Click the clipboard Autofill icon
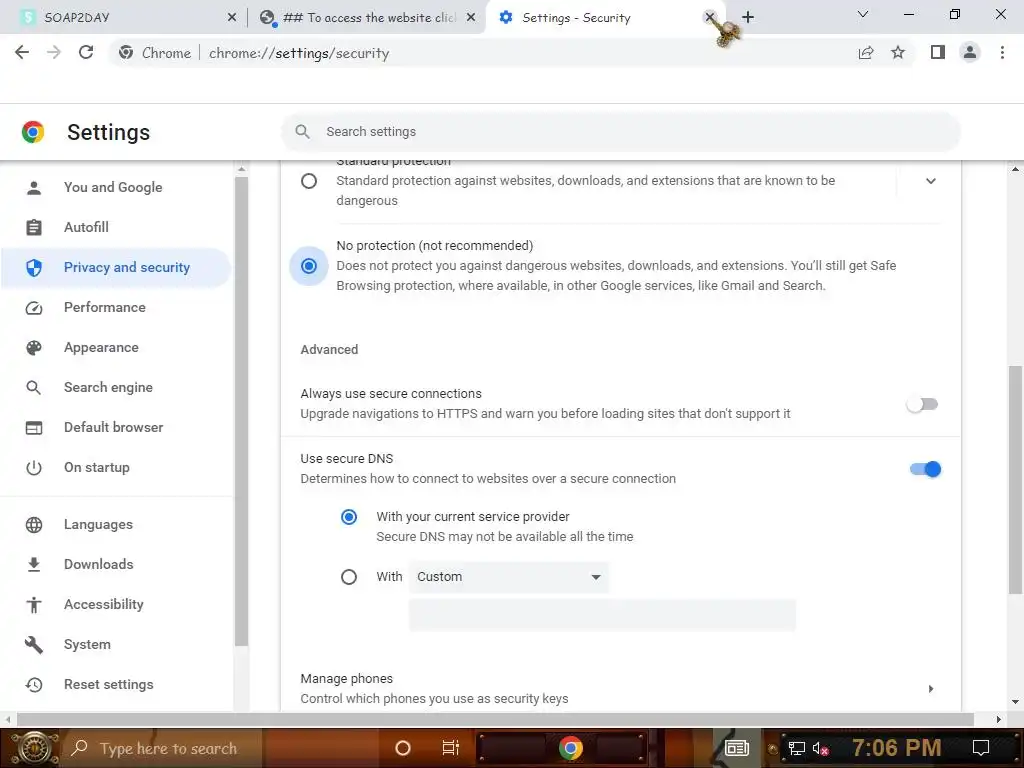This screenshot has height=768, width=1024. tap(34, 227)
